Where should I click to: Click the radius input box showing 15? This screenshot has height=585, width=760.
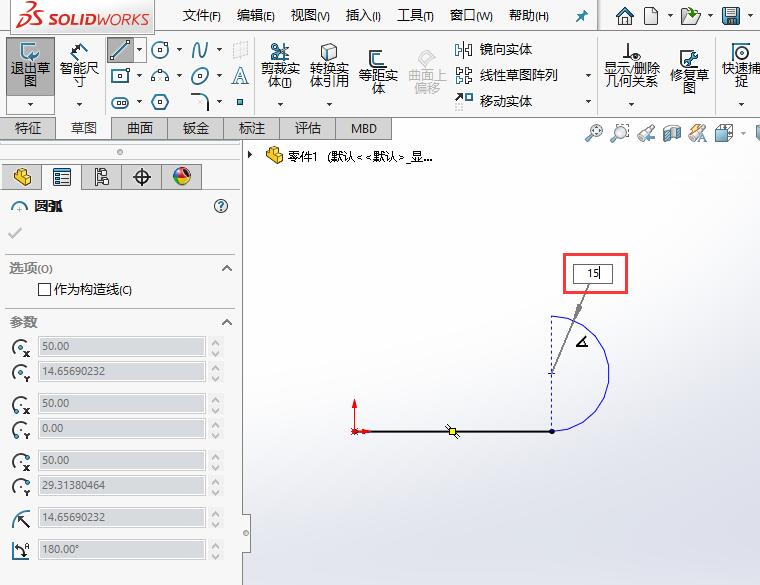tap(592, 273)
